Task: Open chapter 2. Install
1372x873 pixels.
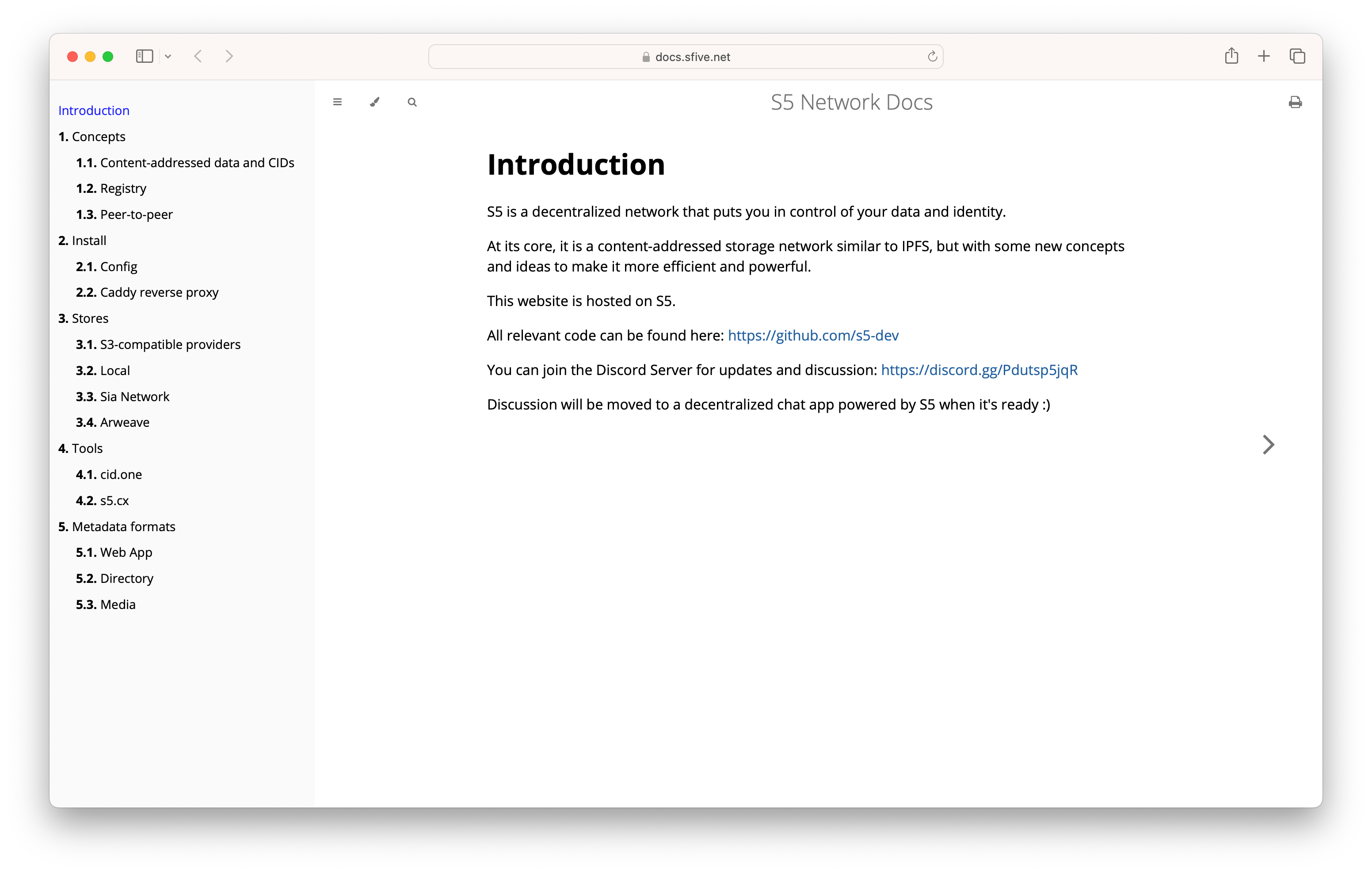Action: [x=82, y=241]
